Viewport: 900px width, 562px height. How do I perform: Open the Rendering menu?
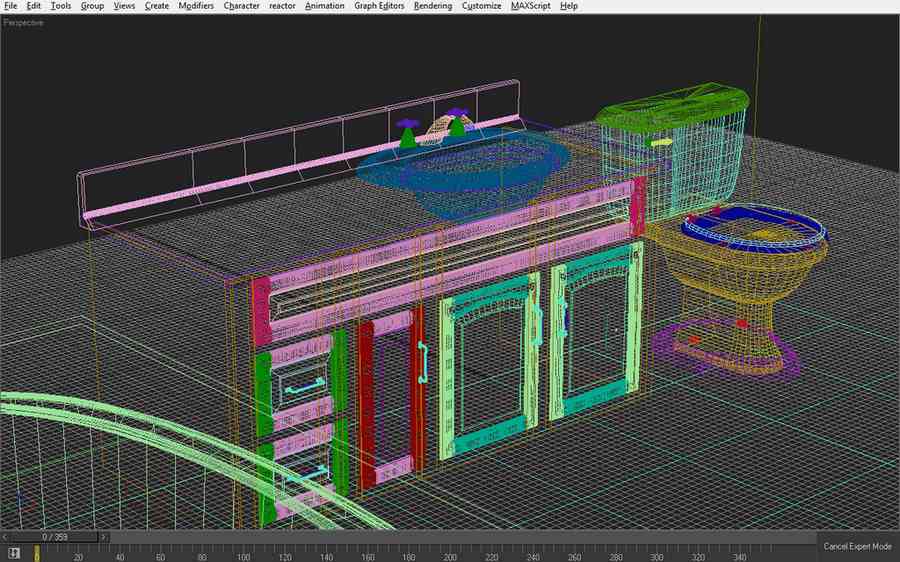[x=433, y=6]
